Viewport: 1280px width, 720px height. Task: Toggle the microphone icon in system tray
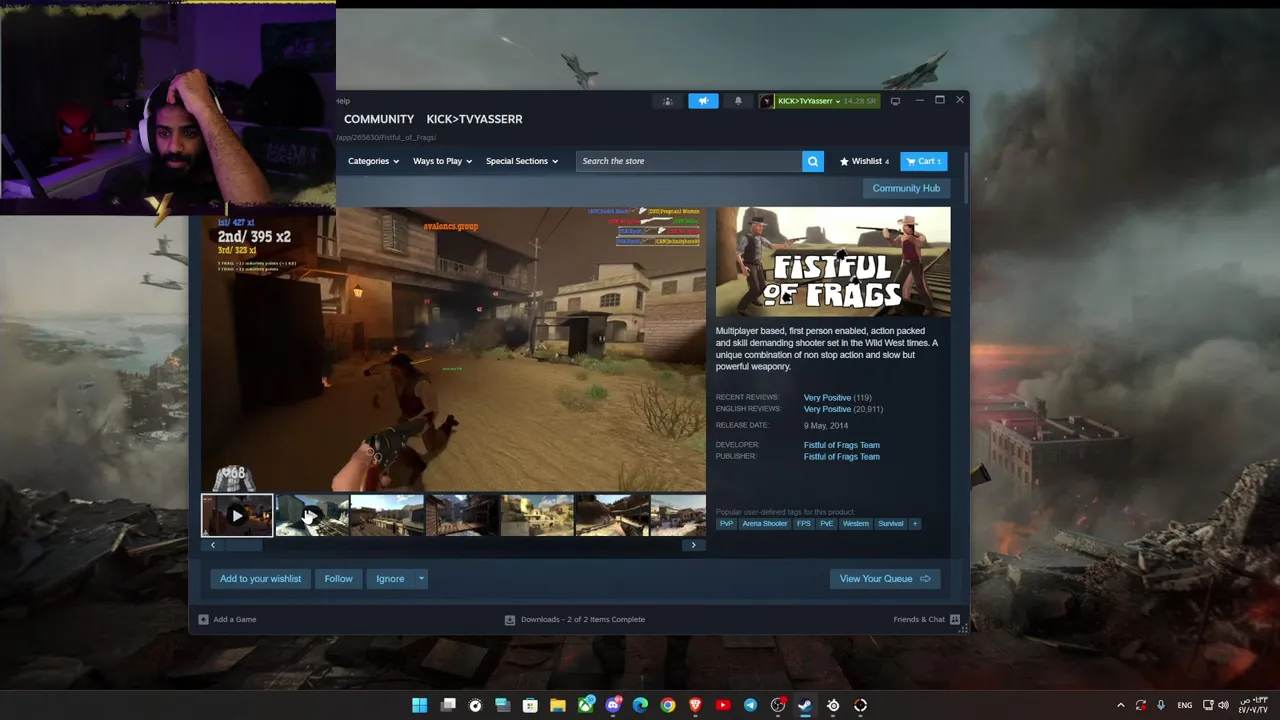pos(1161,705)
